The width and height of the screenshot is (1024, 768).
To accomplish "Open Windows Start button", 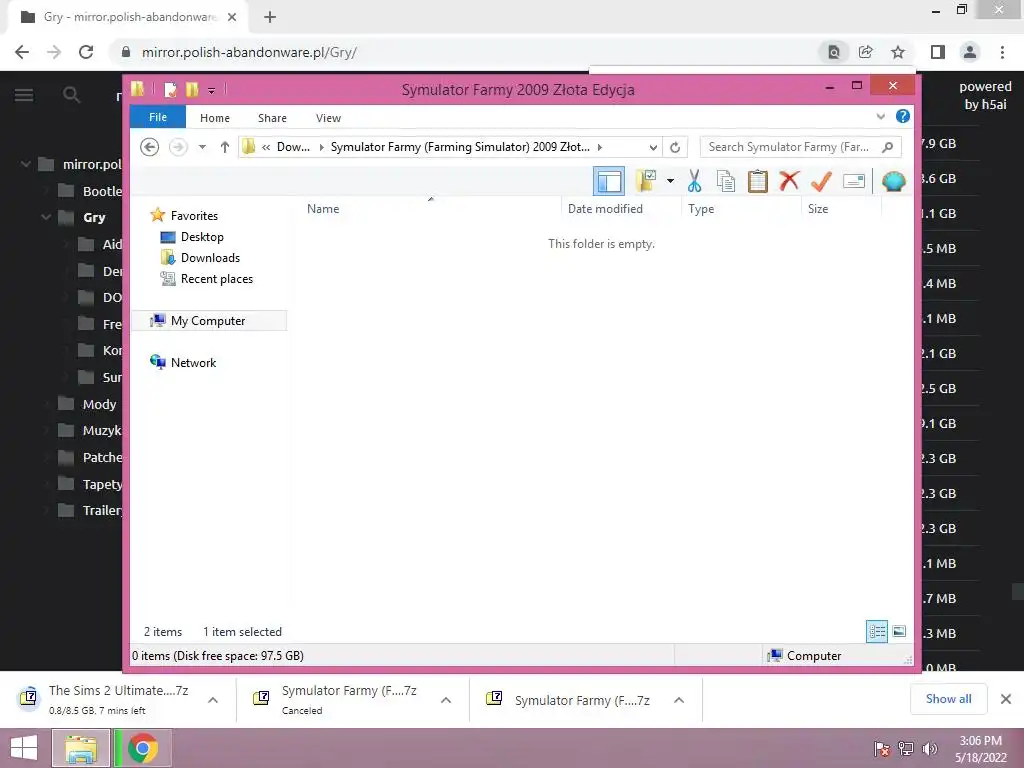I will (x=24, y=748).
